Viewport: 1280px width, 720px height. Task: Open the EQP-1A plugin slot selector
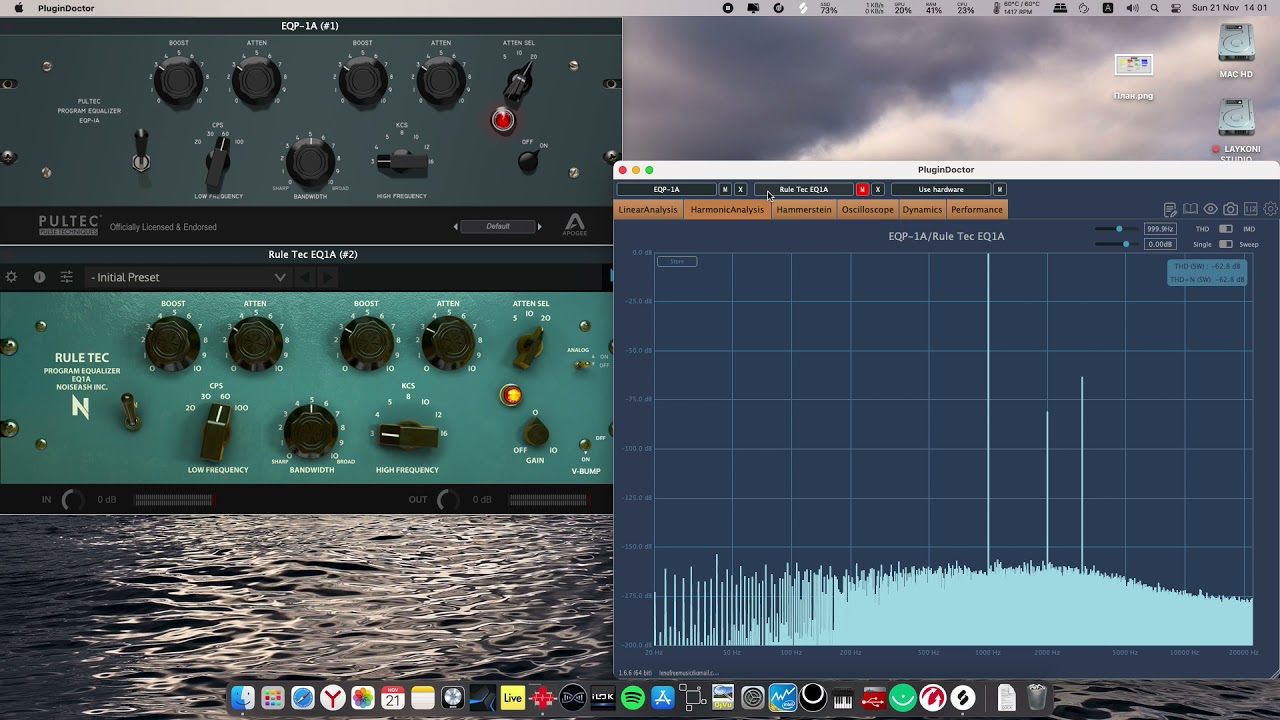coord(666,189)
